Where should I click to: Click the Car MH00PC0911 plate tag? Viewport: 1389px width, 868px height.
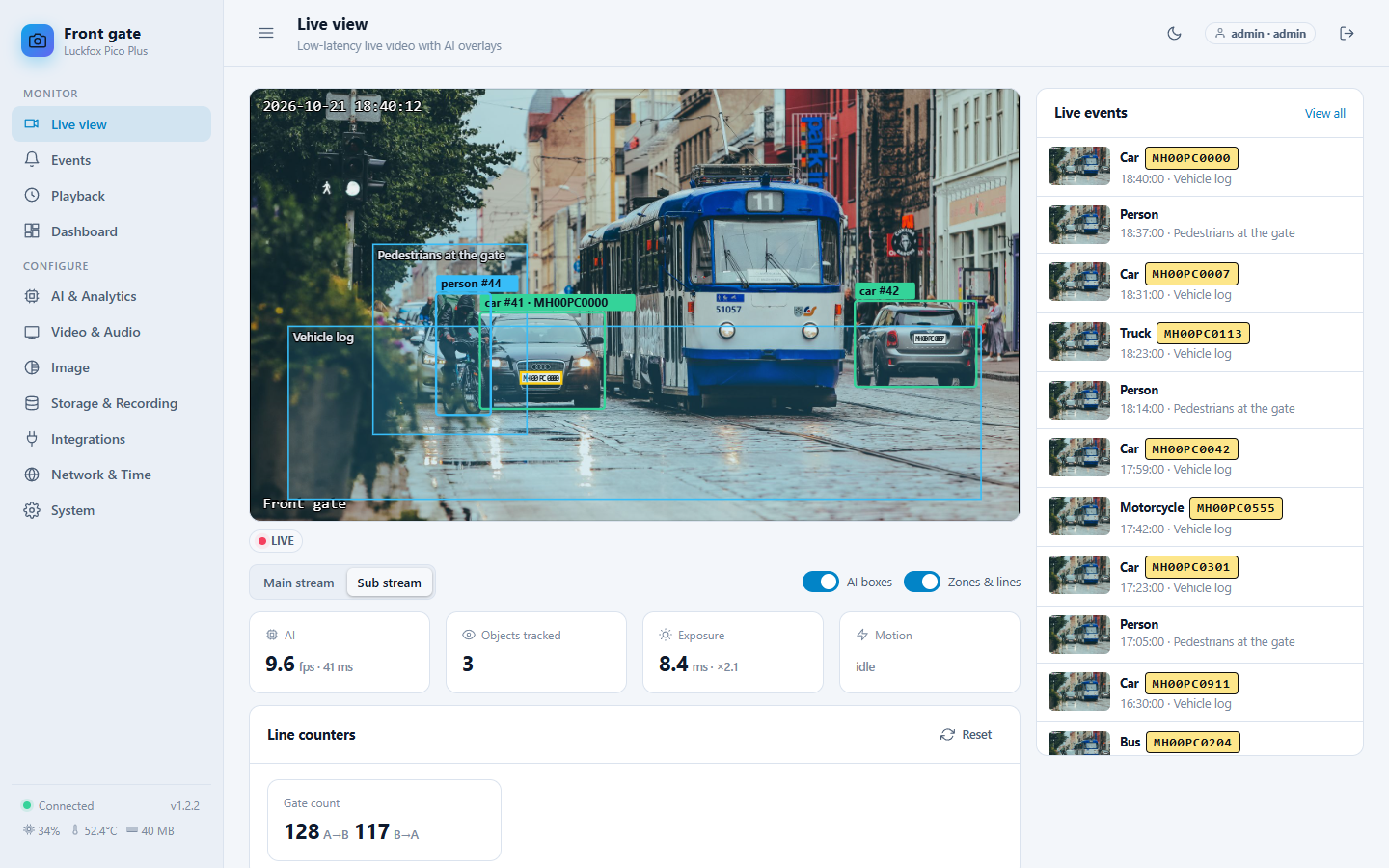point(1191,684)
